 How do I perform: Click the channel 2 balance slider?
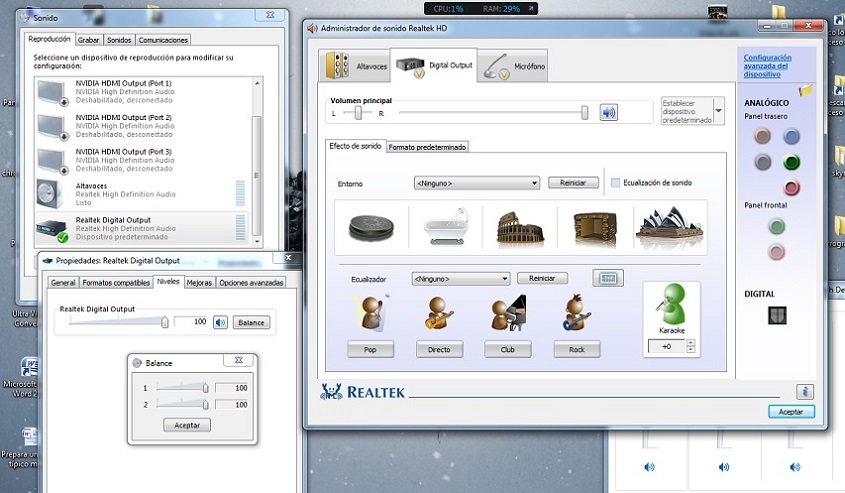pos(205,405)
